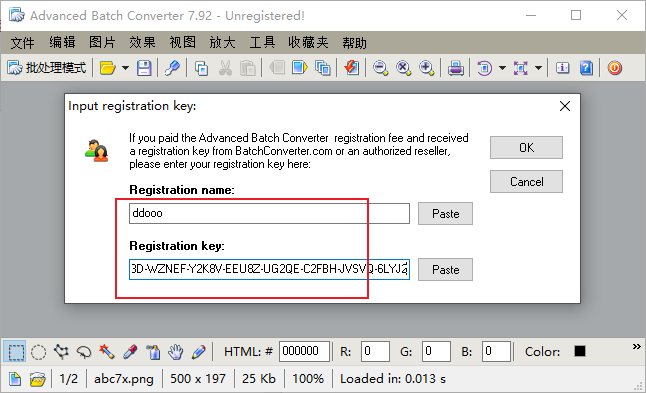
Task: Select the 100% zoom status text
Action: click(x=308, y=379)
